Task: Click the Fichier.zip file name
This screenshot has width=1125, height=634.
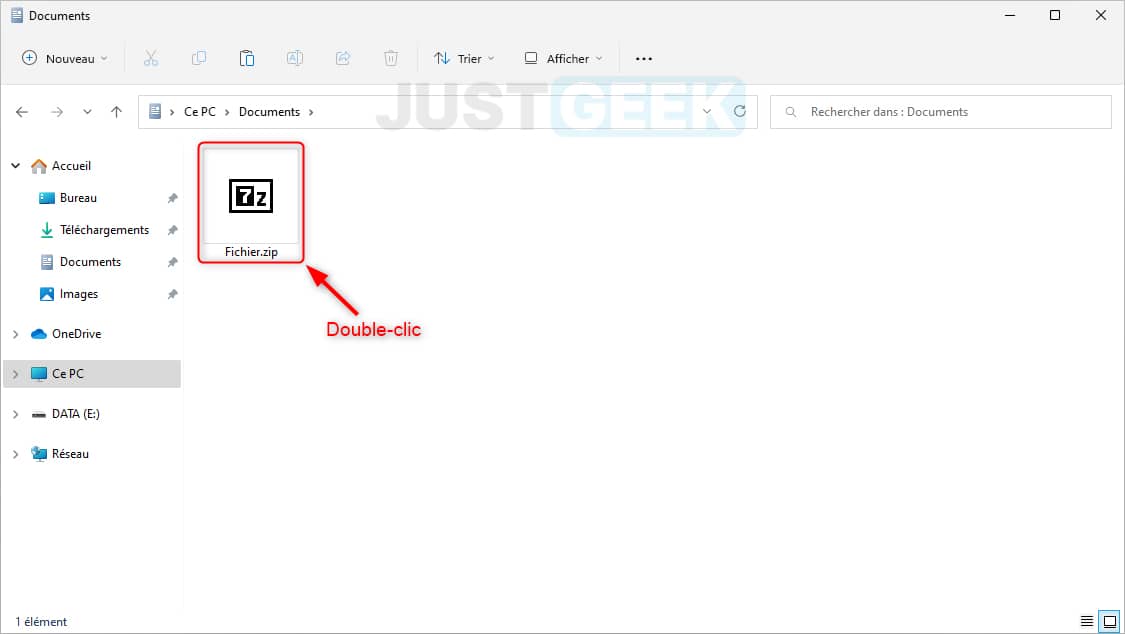Action: (x=251, y=252)
